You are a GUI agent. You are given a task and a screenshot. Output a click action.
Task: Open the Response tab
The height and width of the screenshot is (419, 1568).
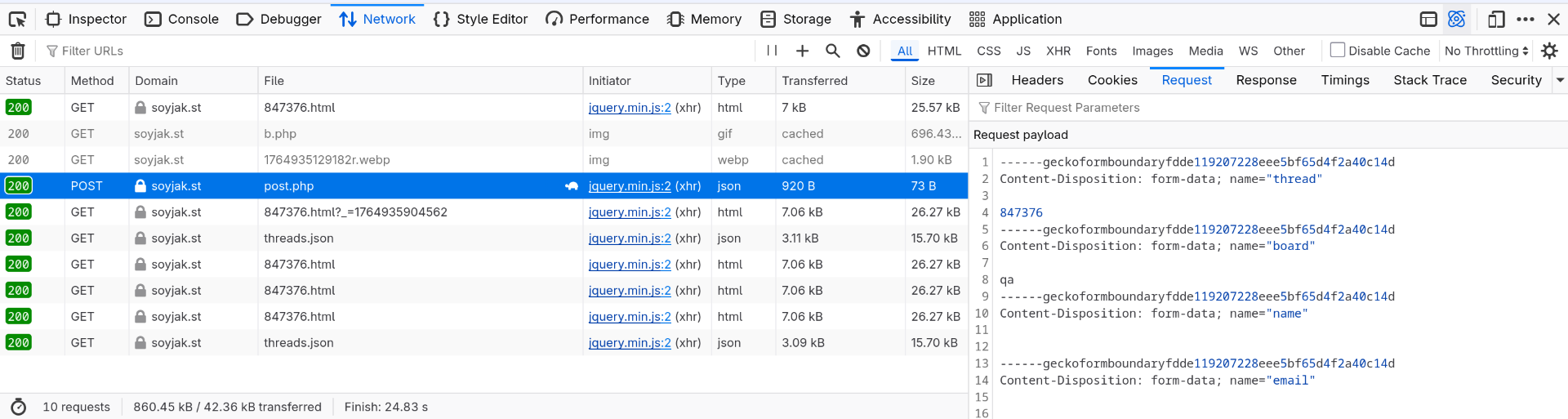(x=1266, y=80)
